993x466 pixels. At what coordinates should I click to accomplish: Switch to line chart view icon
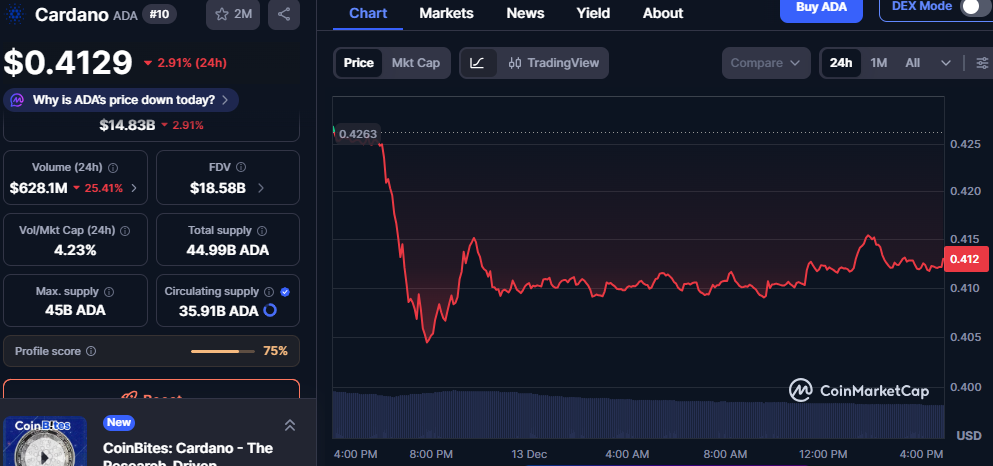[x=477, y=63]
